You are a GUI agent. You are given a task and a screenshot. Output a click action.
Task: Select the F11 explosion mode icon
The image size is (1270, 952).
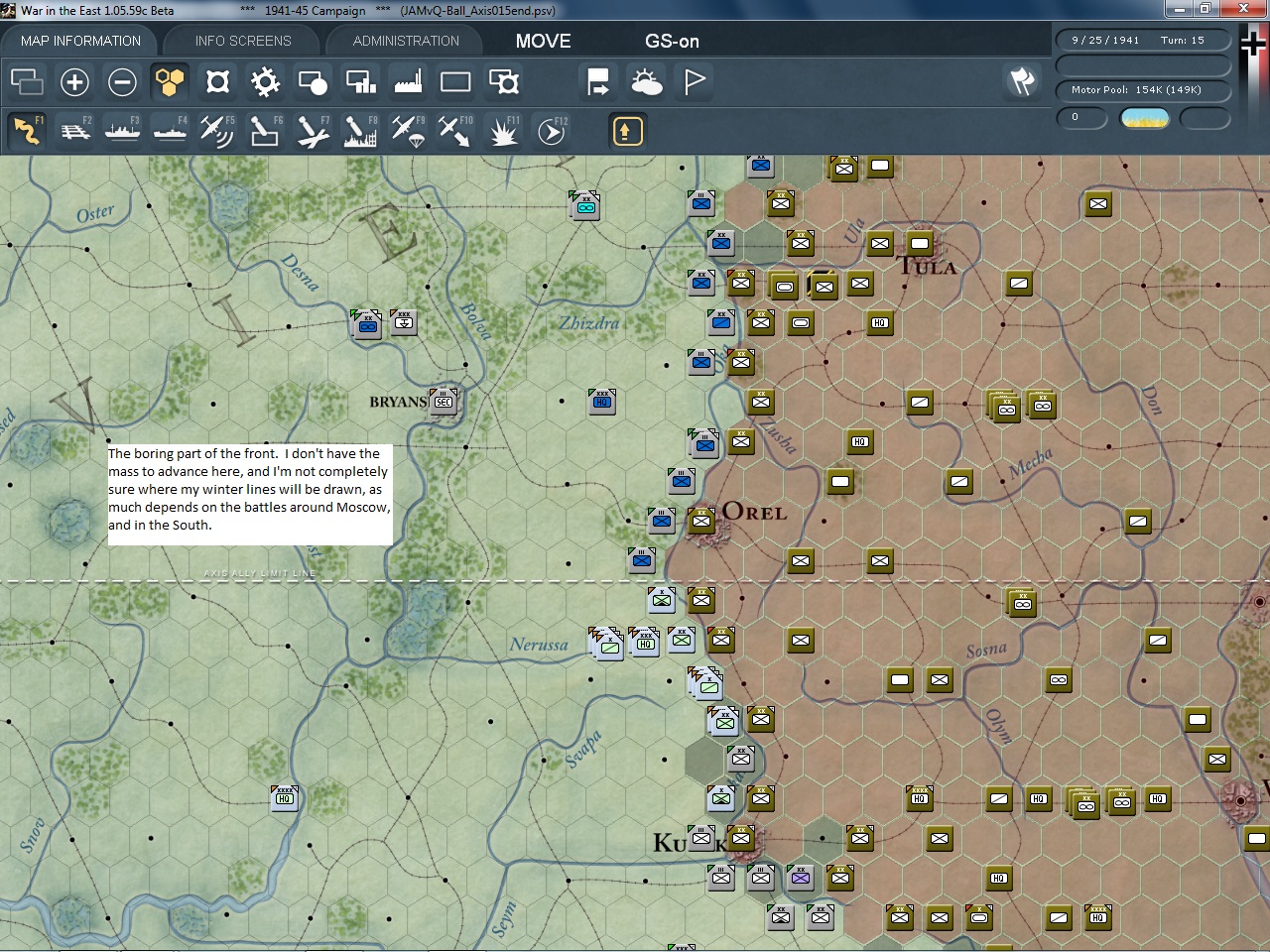tap(503, 131)
